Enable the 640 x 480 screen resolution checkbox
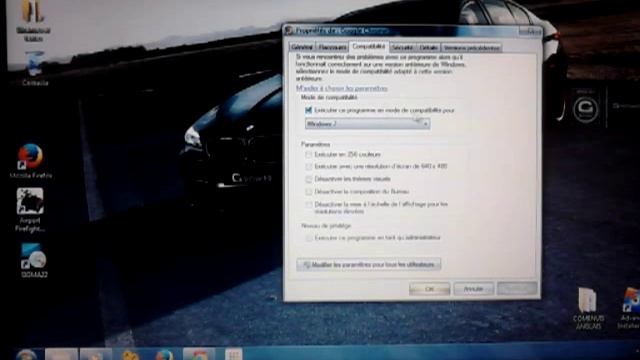 tap(309, 167)
